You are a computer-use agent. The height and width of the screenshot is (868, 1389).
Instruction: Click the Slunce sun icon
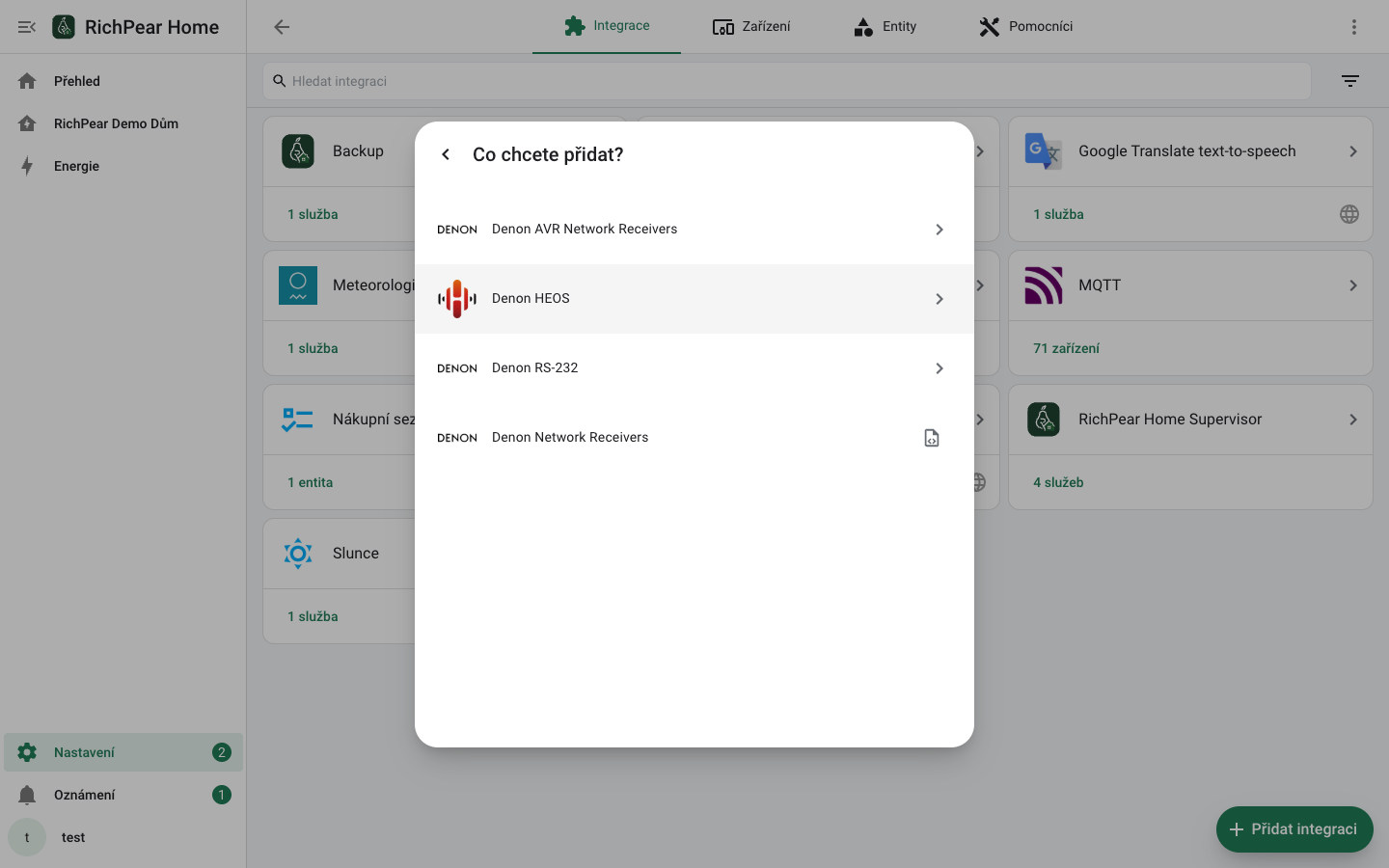click(x=298, y=554)
